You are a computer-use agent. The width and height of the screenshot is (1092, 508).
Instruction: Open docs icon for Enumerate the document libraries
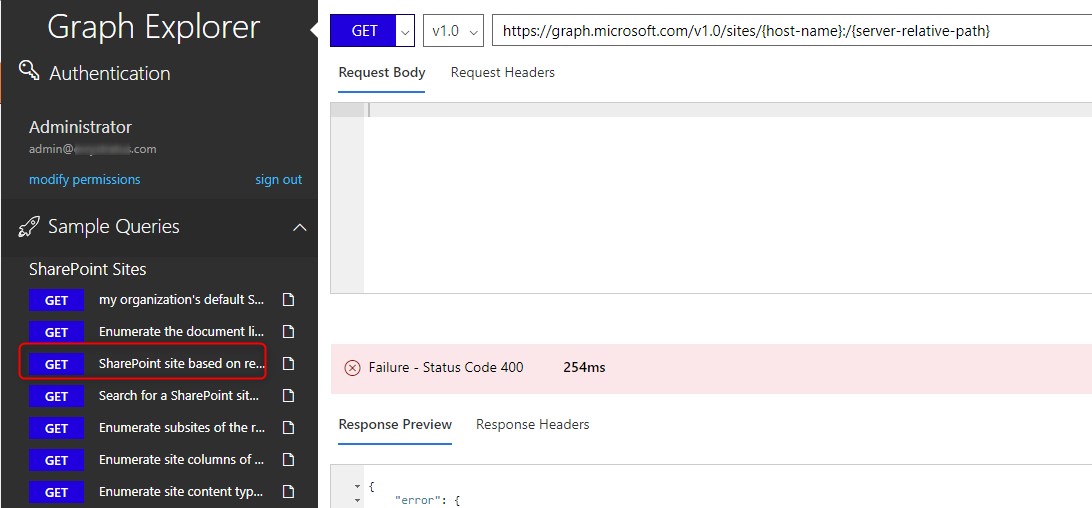pyautogui.click(x=288, y=332)
